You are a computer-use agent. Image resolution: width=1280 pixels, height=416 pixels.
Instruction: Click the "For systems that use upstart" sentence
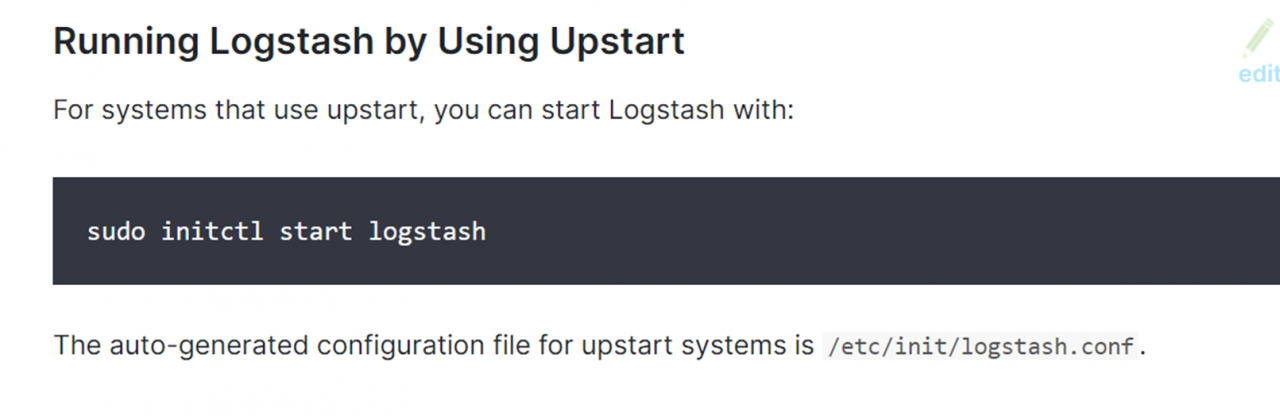423,109
